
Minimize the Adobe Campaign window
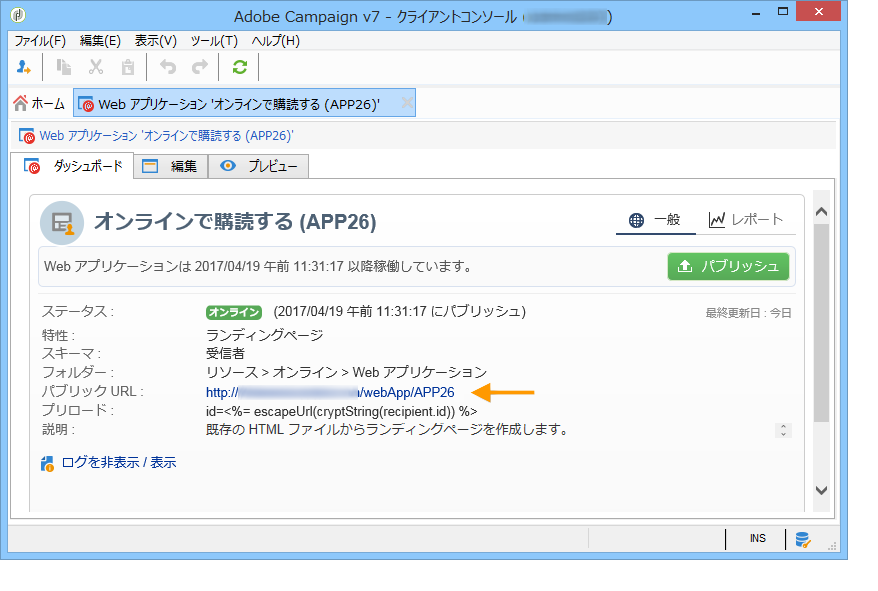756,12
